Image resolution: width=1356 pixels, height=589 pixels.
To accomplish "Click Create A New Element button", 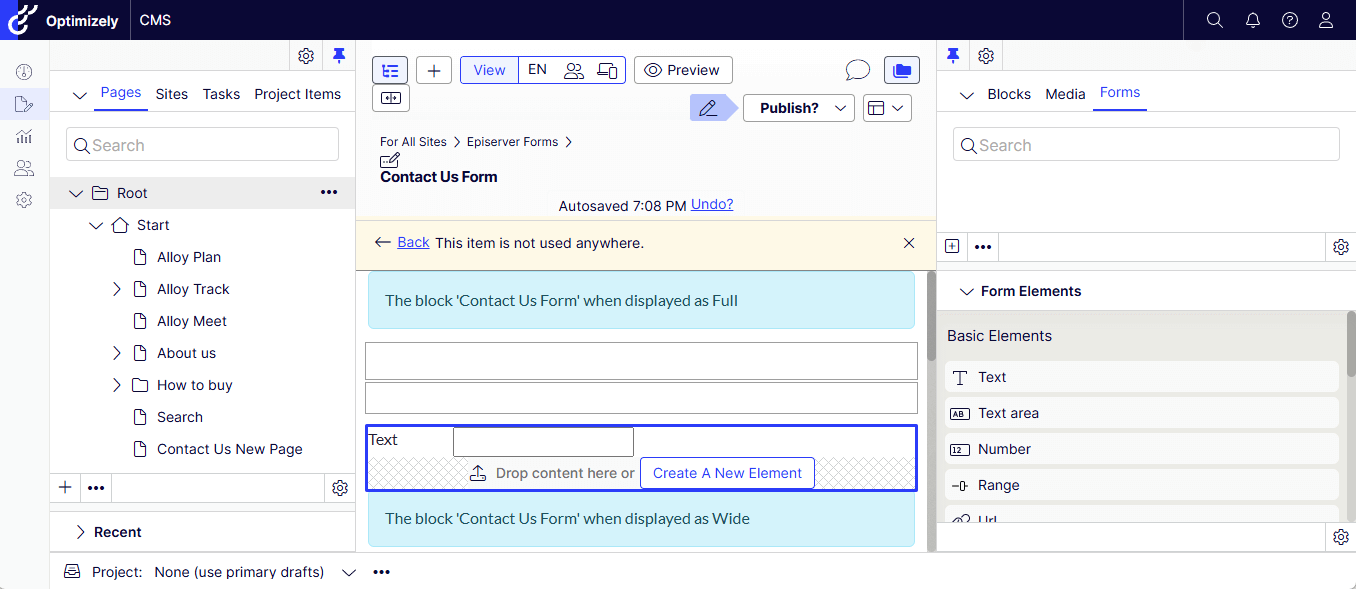I will point(727,473).
